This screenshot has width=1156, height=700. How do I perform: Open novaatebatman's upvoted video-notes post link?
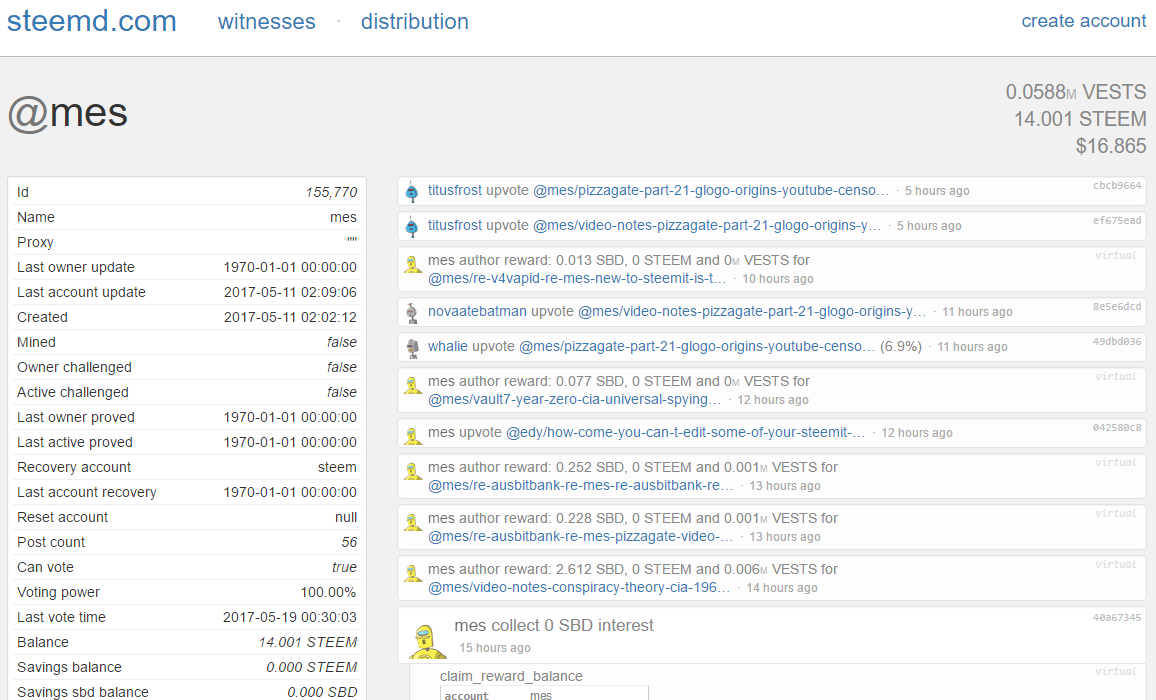[752, 311]
